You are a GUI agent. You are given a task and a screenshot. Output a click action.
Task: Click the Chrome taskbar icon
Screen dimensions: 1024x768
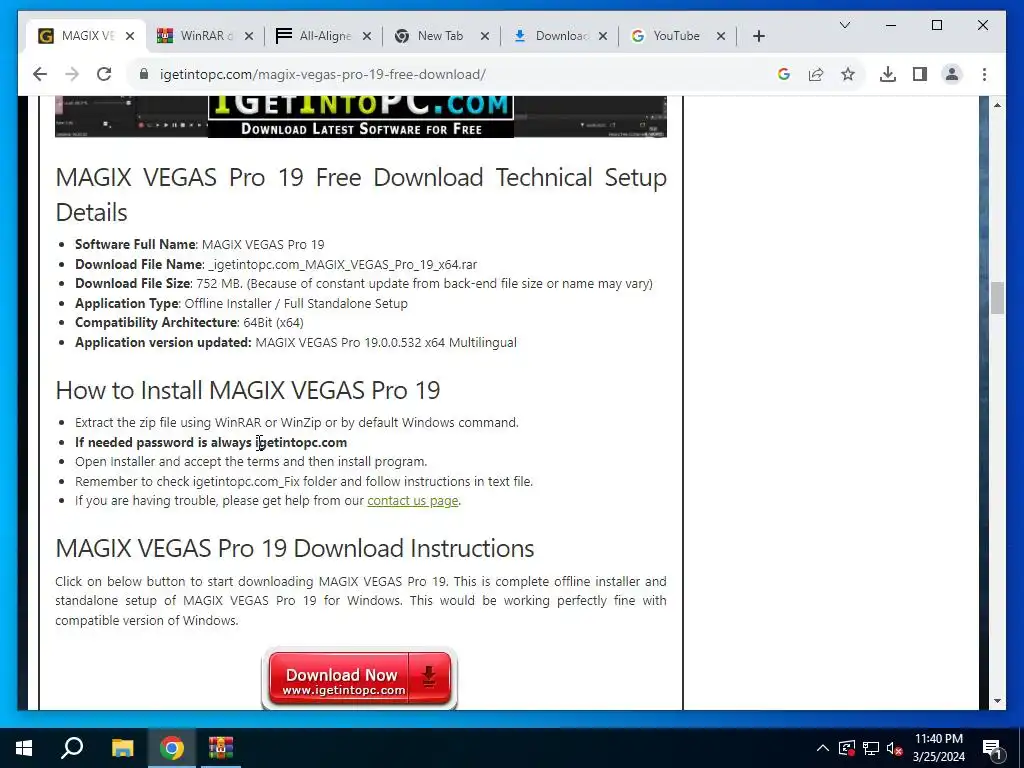(x=172, y=748)
